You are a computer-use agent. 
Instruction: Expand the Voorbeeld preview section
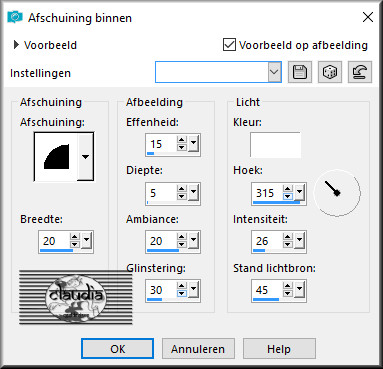pyautogui.click(x=16, y=45)
